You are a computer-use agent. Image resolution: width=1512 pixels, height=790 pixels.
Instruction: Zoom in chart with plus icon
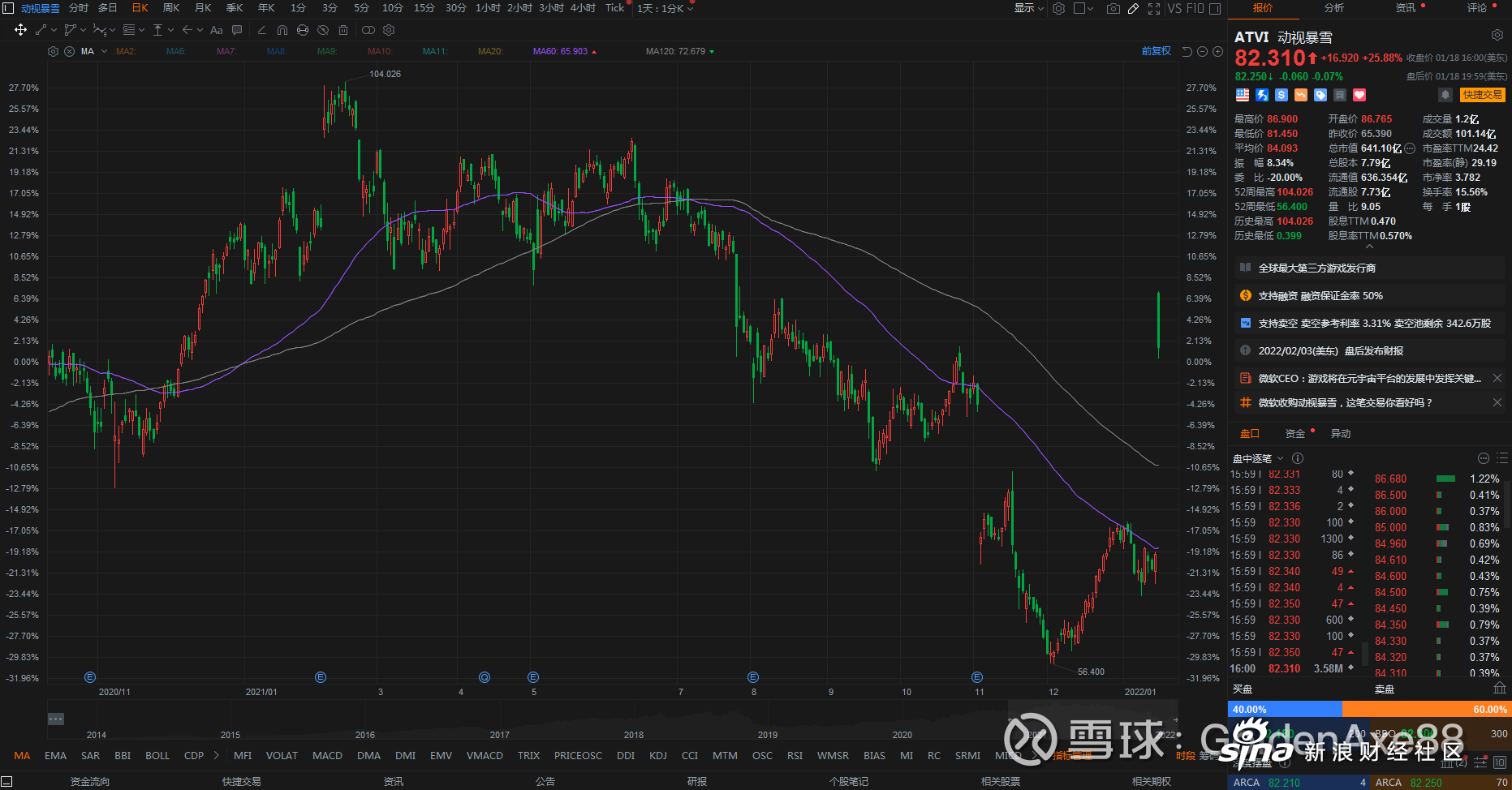coord(1217,51)
